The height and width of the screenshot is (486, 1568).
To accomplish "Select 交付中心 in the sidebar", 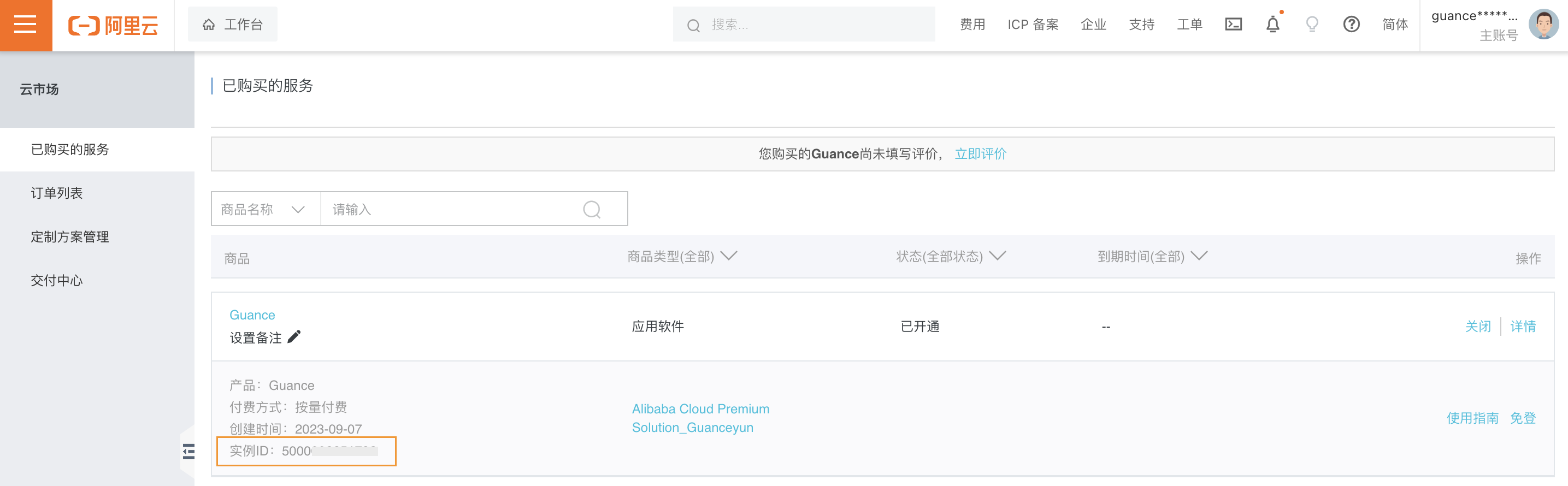I will [x=97, y=281].
